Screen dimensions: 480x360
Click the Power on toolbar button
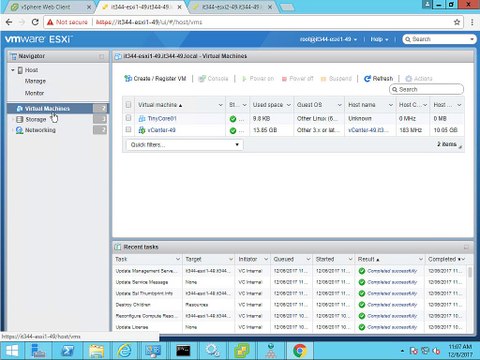[x=258, y=79]
